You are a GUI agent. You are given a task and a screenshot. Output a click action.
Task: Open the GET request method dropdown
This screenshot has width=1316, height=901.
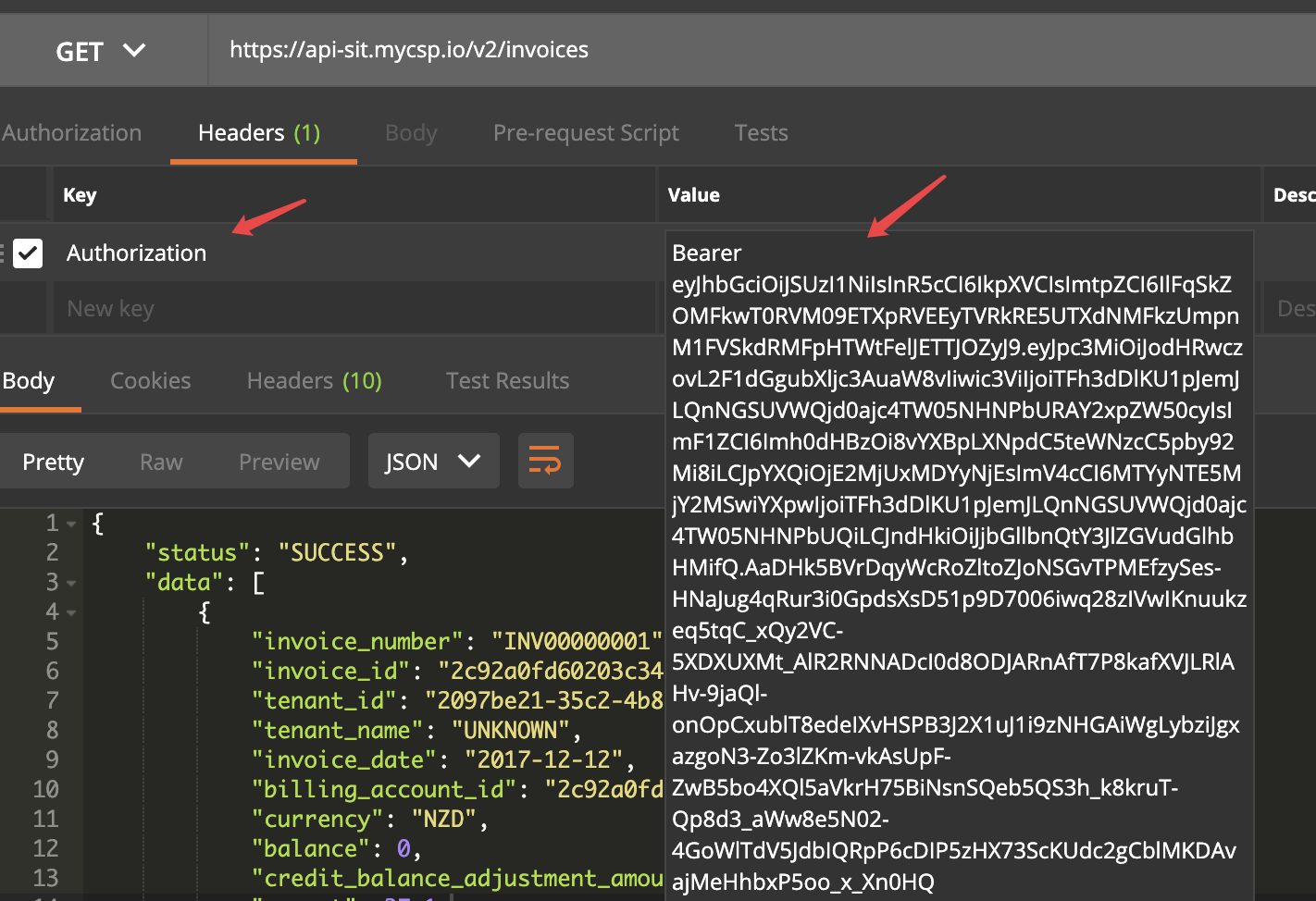click(x=102, y=50)
